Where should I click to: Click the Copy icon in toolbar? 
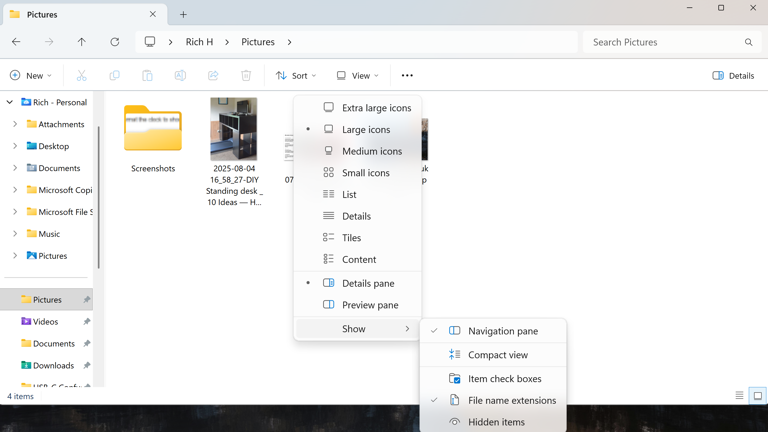[114, 75]
